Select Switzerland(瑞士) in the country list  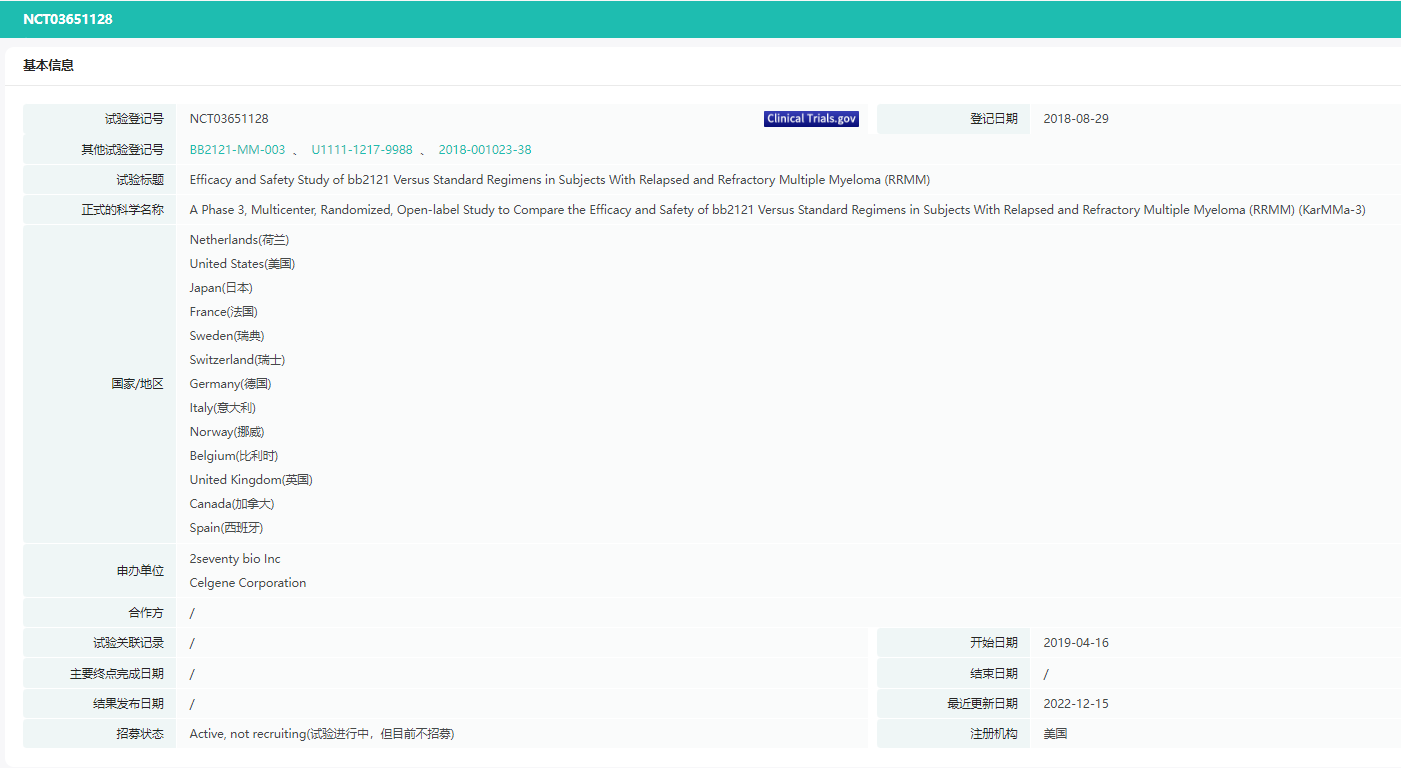237,360
